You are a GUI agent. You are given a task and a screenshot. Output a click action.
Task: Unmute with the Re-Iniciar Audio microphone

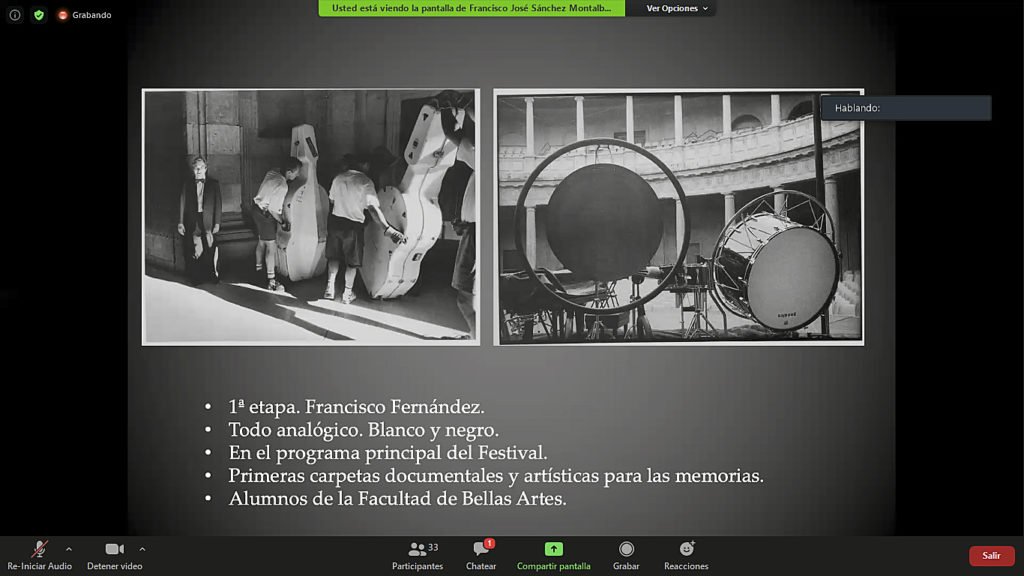point(39,555)
